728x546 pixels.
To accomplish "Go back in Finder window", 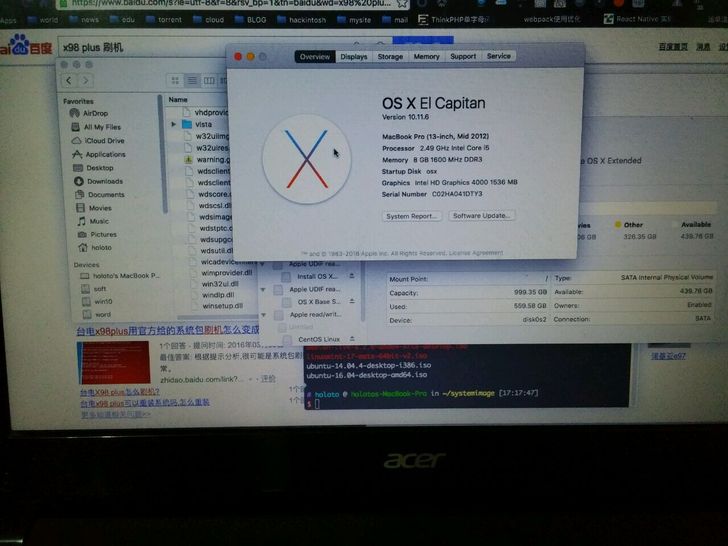I will click(x=69, y=80).
